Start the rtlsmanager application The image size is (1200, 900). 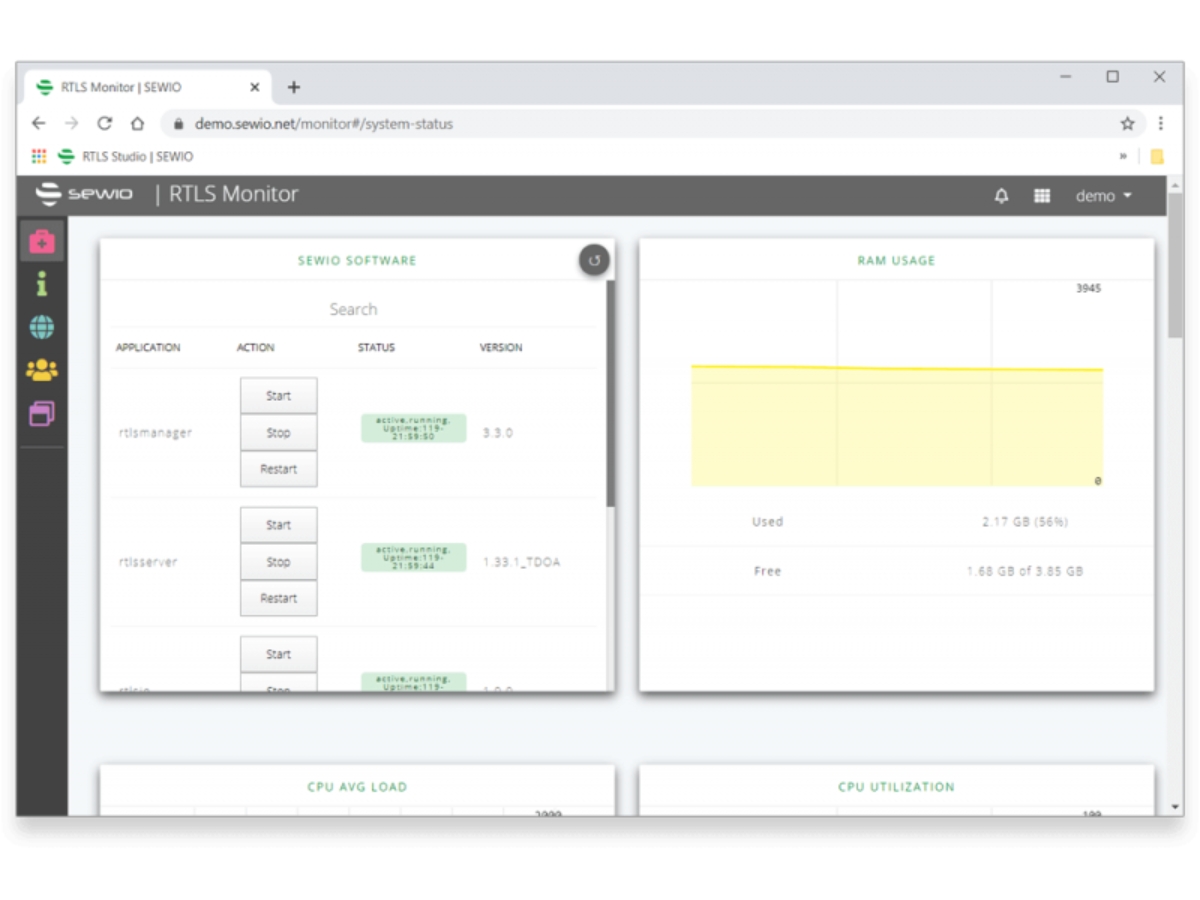tap(278, 396)
